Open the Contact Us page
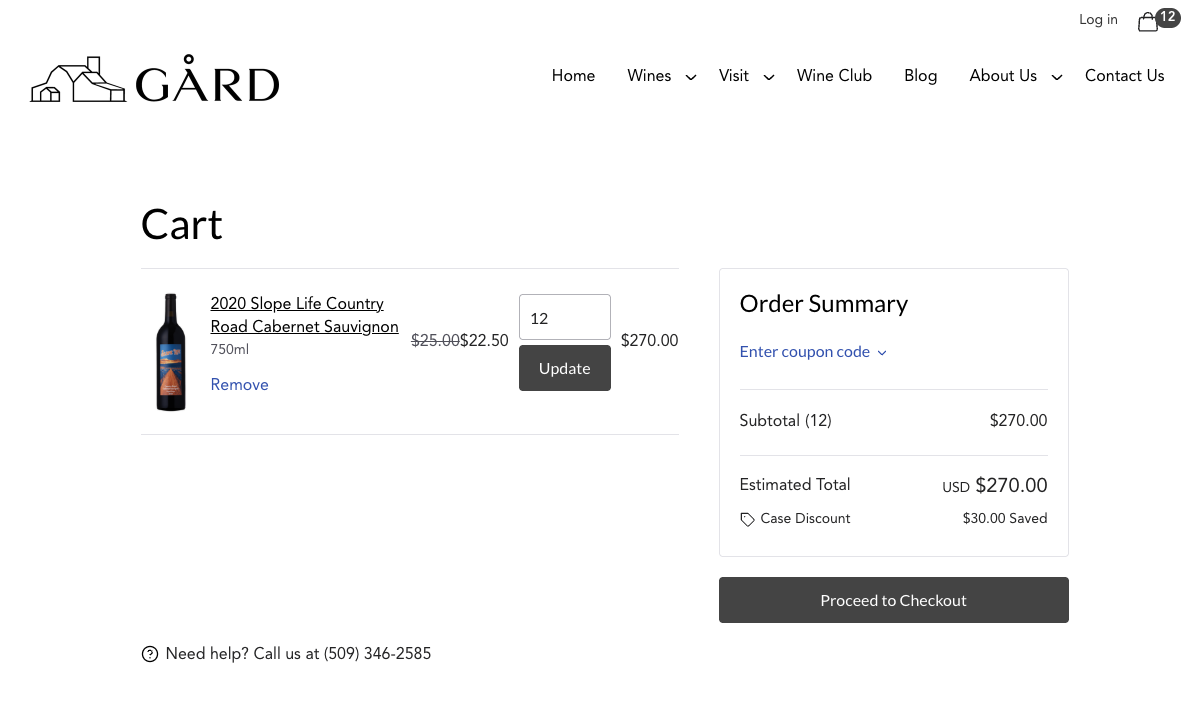1195x725 pixels. click(1124, 76)
